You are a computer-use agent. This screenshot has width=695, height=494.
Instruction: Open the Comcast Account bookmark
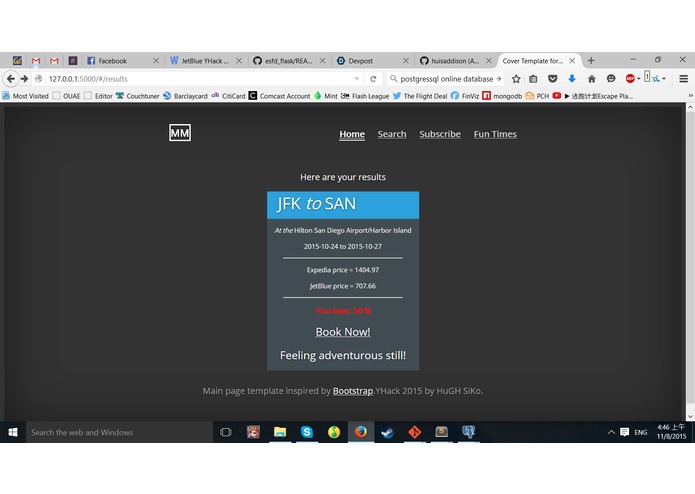[280, 96]
